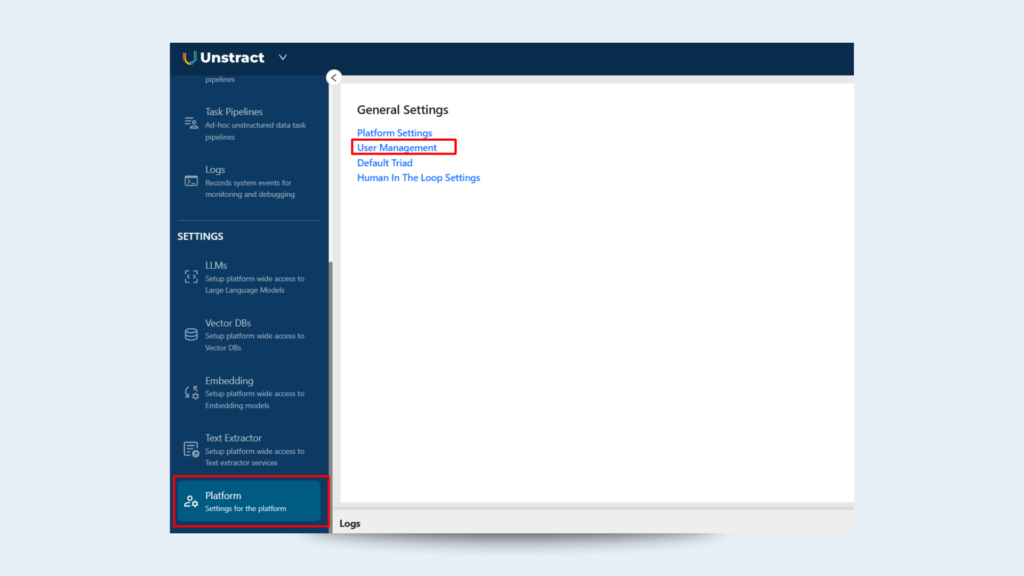Screen dimensions: 1024x576
Task: Open Logs sidebar menu item
Action: pos(249,182)
